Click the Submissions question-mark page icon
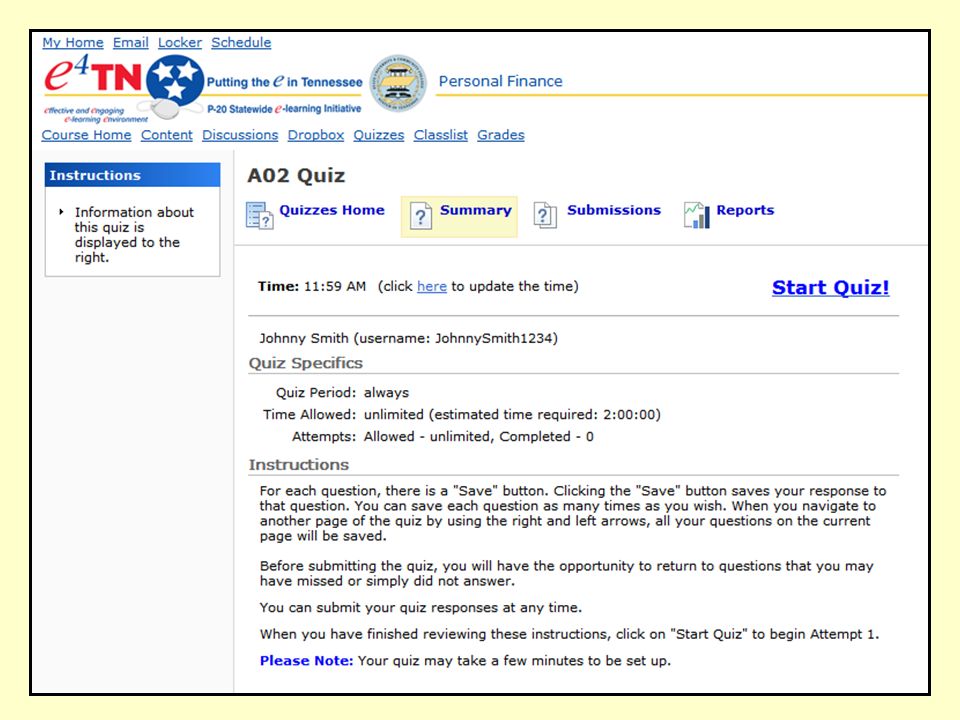 coord(545,216)
